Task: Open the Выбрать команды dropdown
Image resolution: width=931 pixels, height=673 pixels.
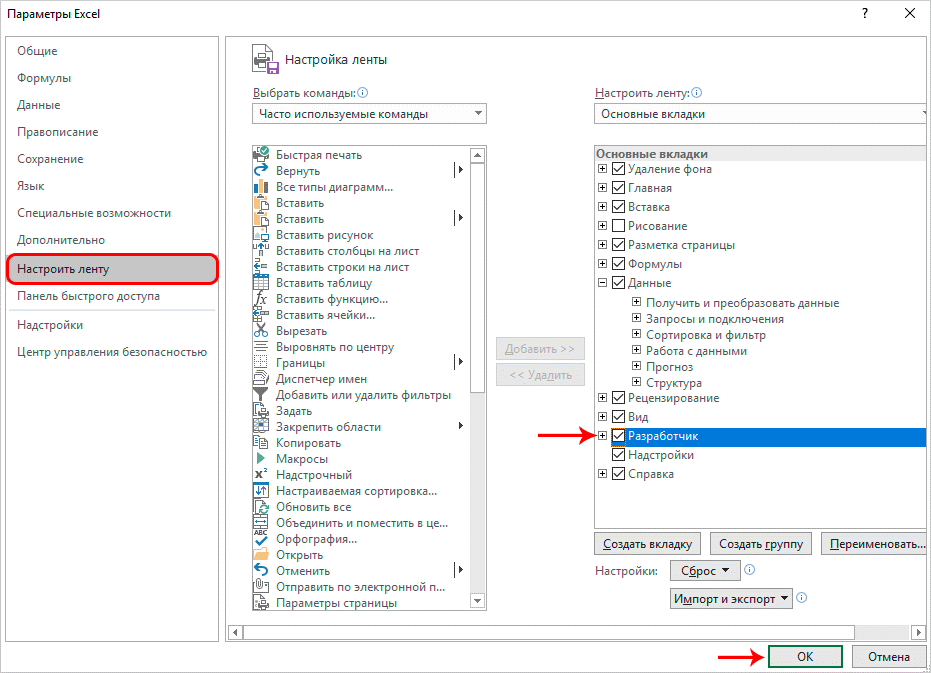Action: click(x=370, y=114)
